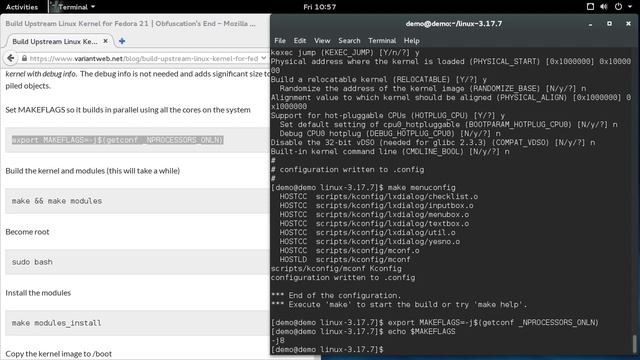Screen dimensions: 640x360
Task: Click the lock icon in Firefox address bar
Action: 24,59
